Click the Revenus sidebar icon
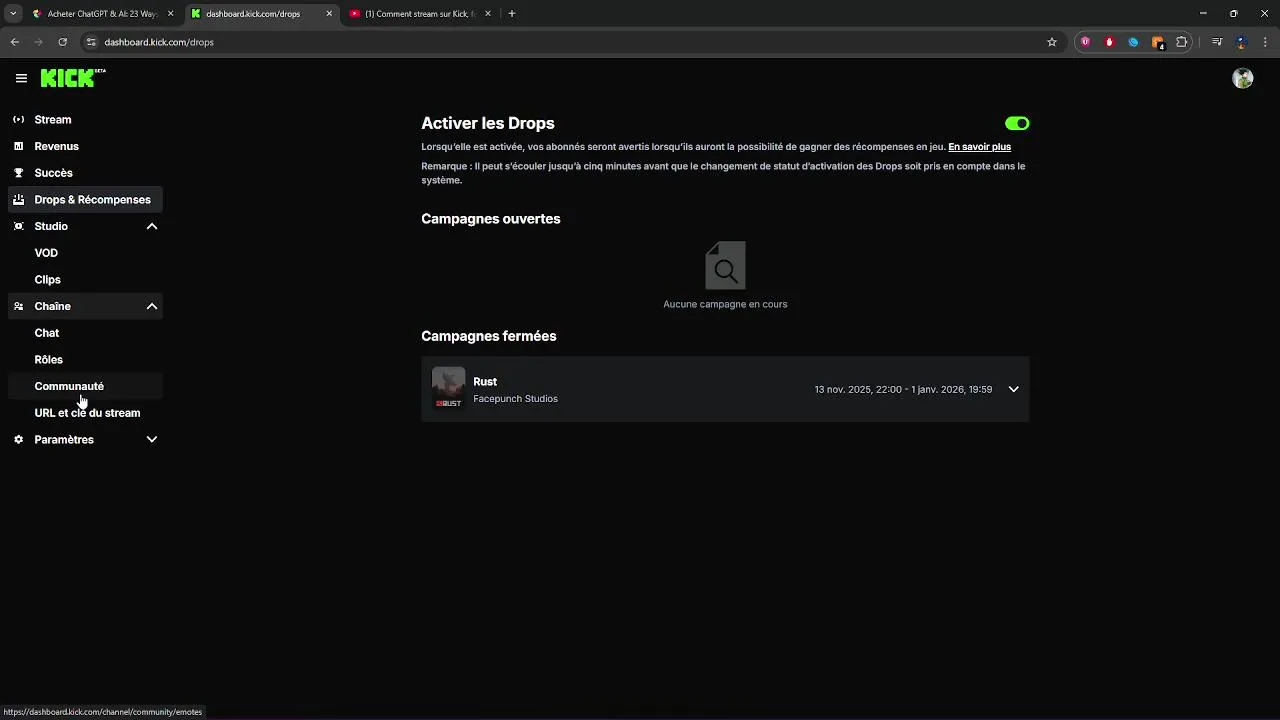1280x720 pixels. 18,146
